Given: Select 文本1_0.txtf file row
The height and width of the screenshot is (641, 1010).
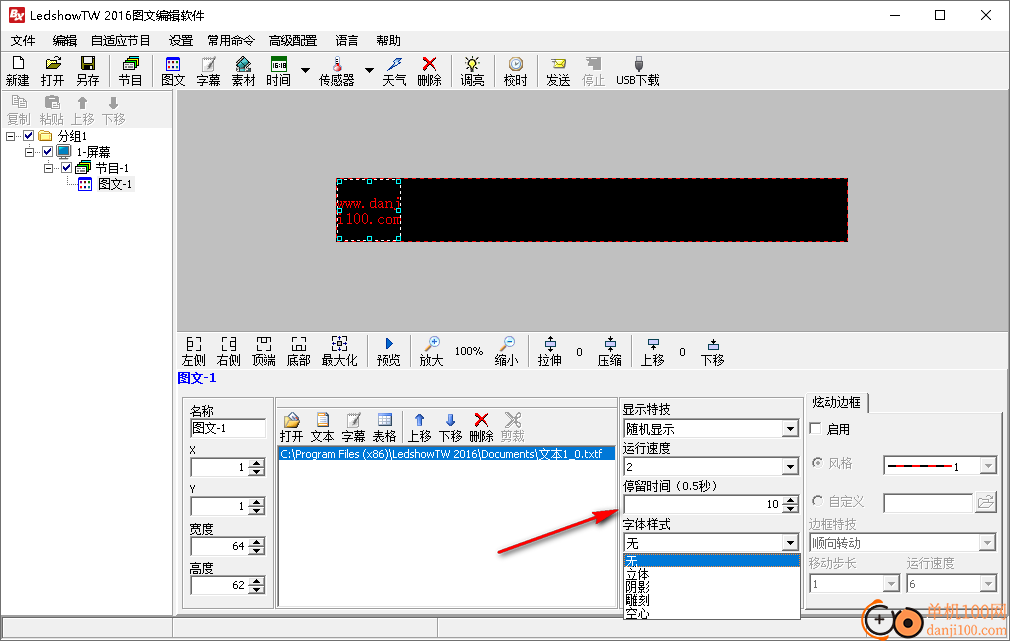Looking at the screenshot, I should 446,454.
